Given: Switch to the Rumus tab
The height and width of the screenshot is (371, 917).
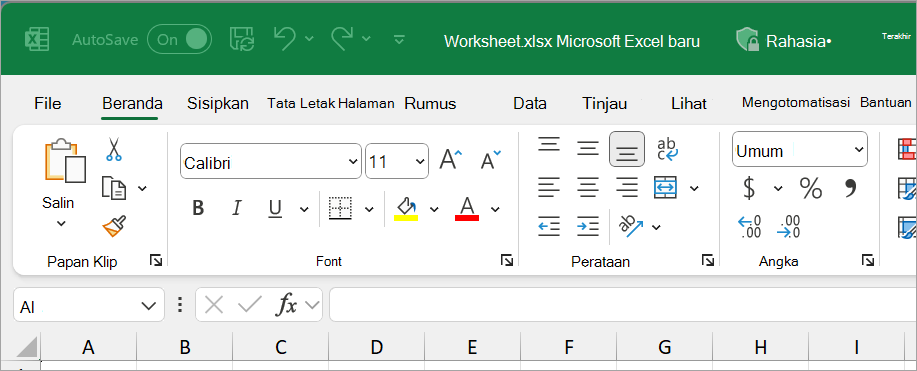Looking at the screenshot, I should pyautogui.click(x=430, y=104).
